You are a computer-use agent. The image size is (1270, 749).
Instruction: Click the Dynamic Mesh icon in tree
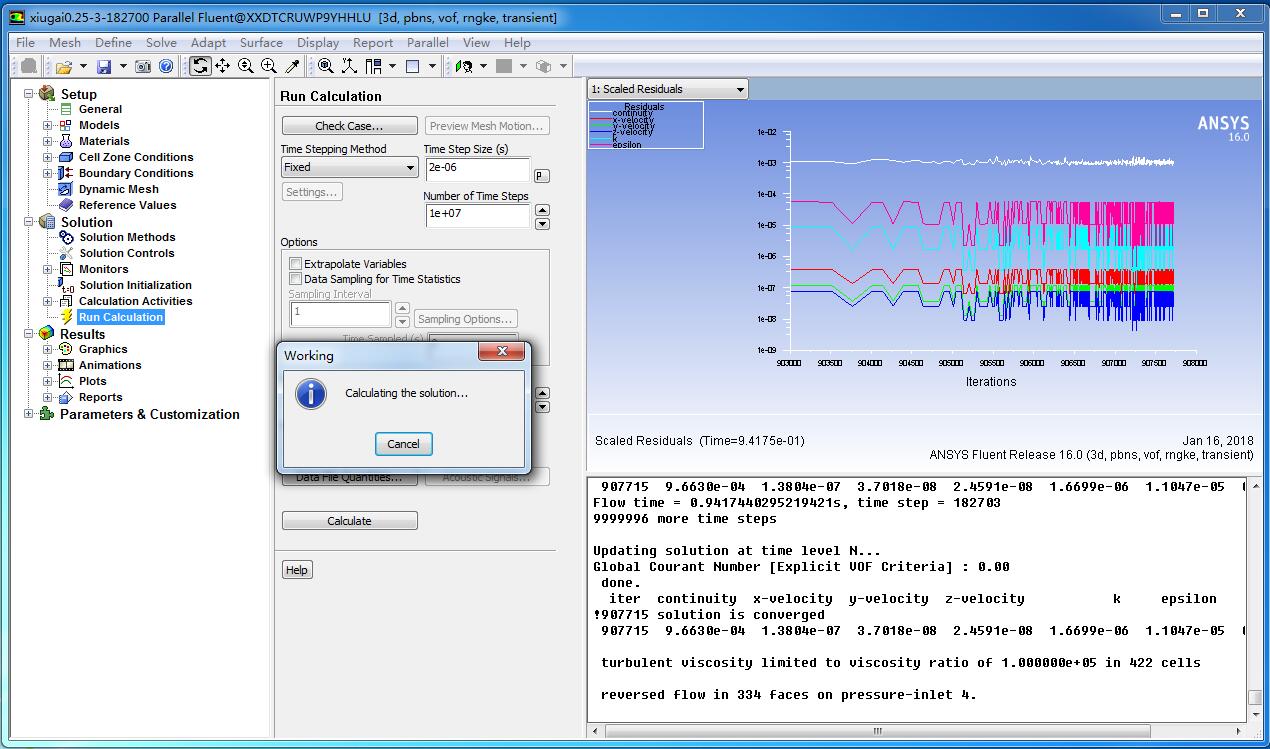tap(67, 189)
